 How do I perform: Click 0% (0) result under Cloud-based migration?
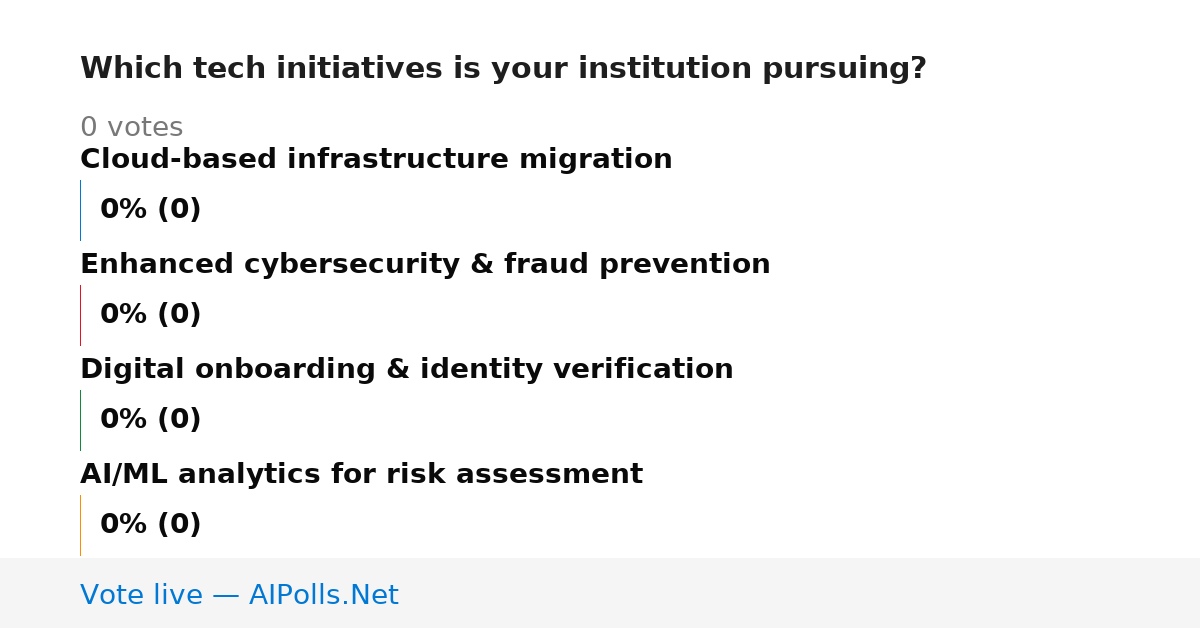[x=151, y=210]
